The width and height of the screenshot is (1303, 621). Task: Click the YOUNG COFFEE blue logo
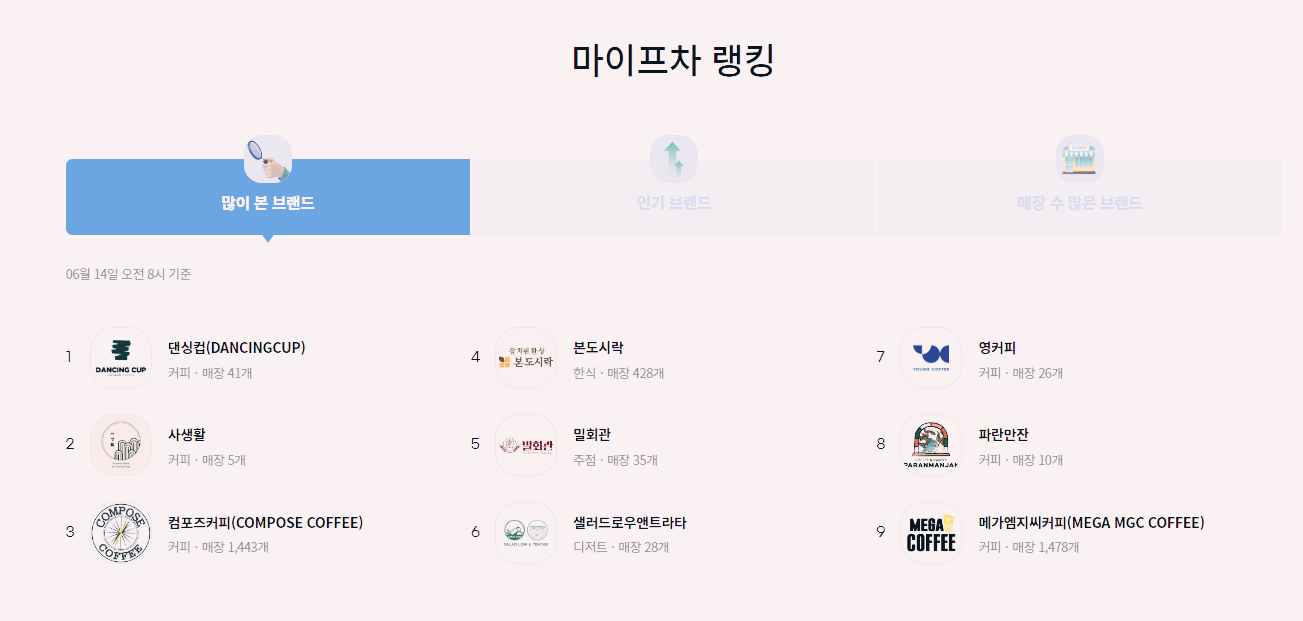[930, 357]
